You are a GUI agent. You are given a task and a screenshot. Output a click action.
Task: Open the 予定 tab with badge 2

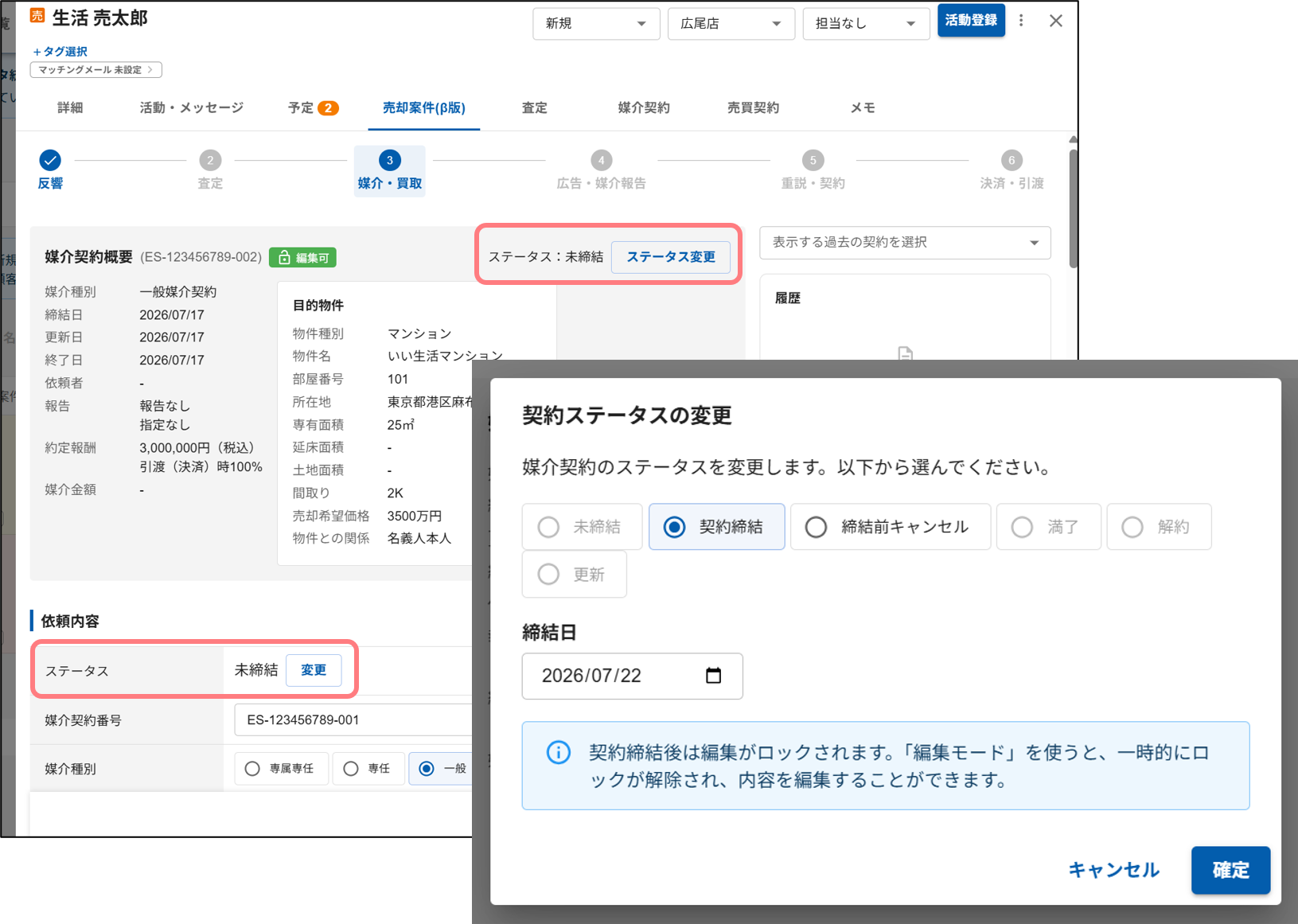tap(313, 108)
